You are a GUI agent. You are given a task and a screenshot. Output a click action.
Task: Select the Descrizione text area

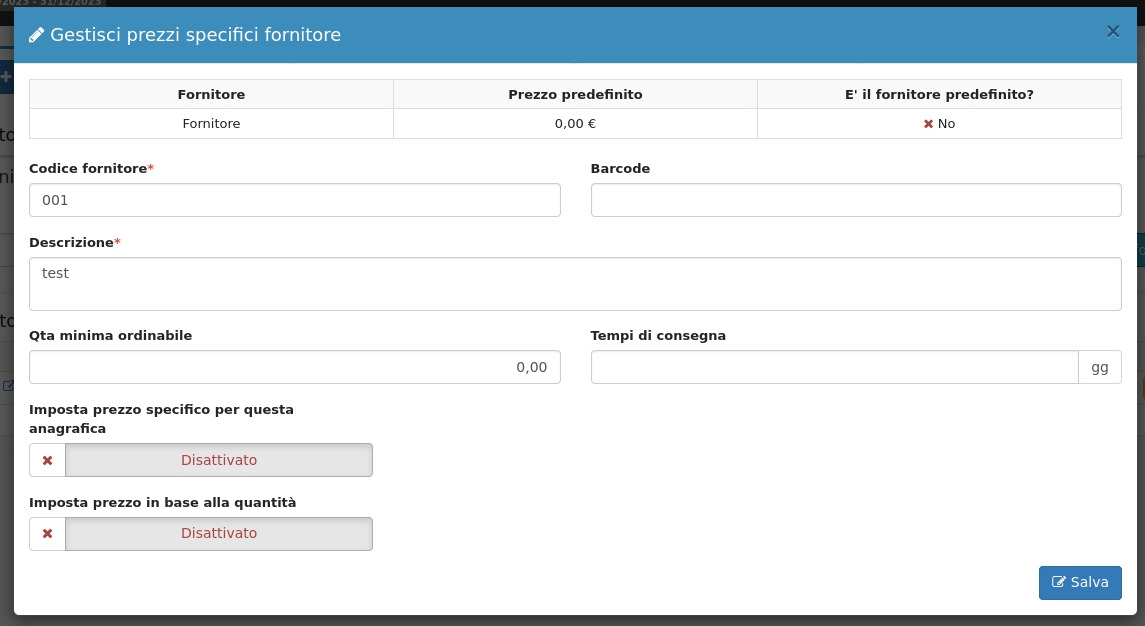click(575, 284)
